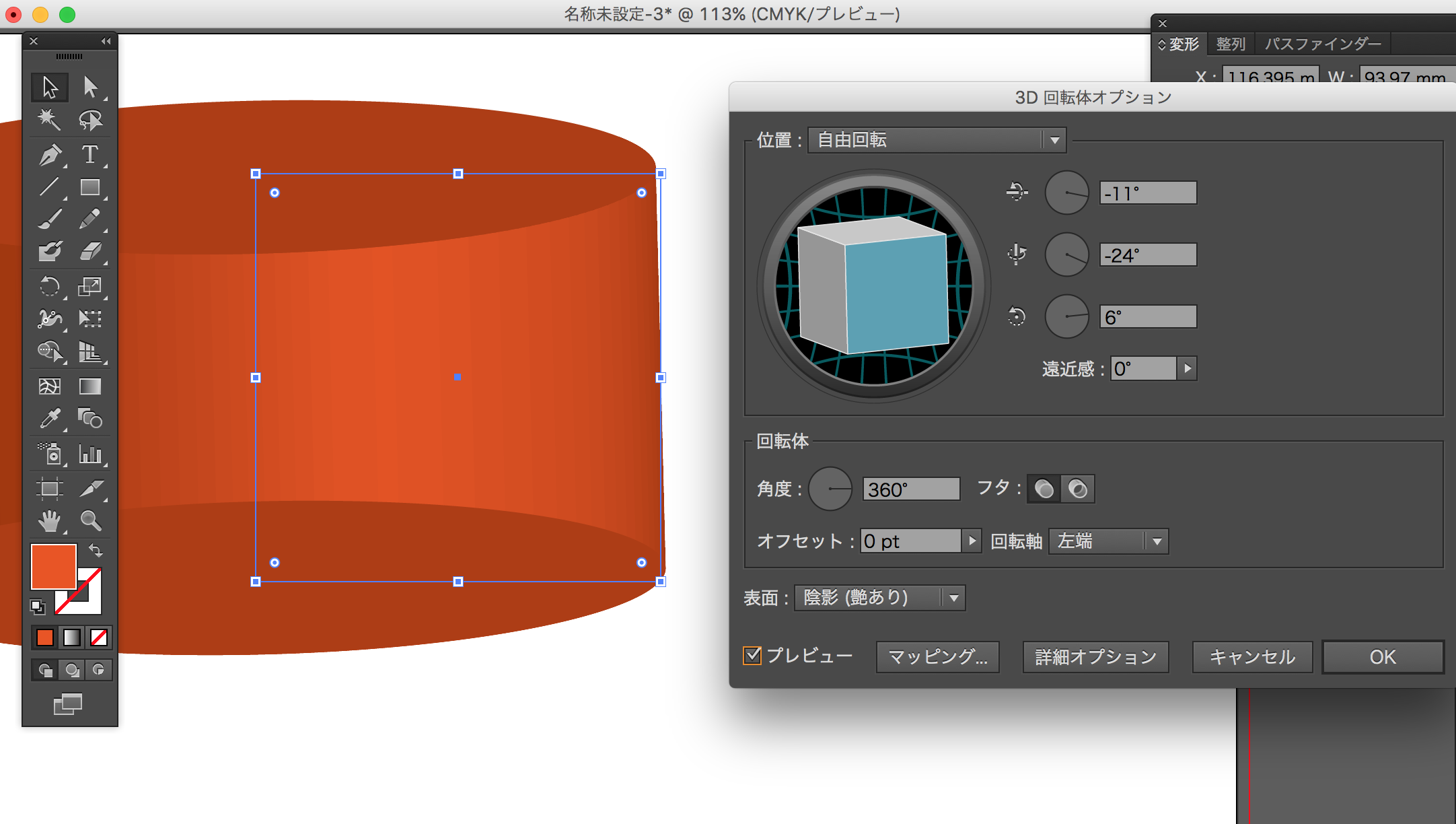
Task: Click マッピング... button
Action: pos(937,656)
